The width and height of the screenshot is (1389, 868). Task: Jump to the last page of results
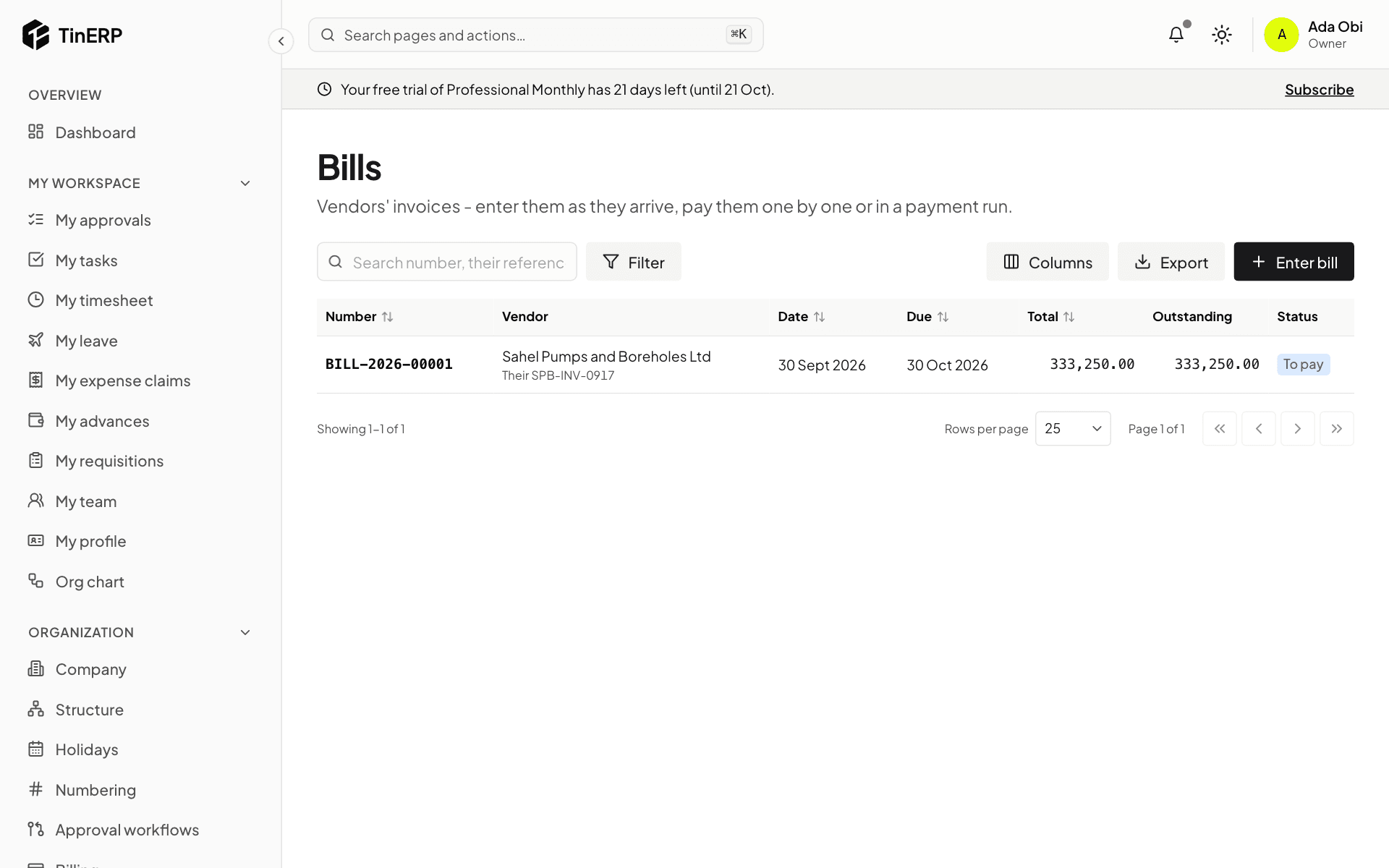click(1337, 429)
